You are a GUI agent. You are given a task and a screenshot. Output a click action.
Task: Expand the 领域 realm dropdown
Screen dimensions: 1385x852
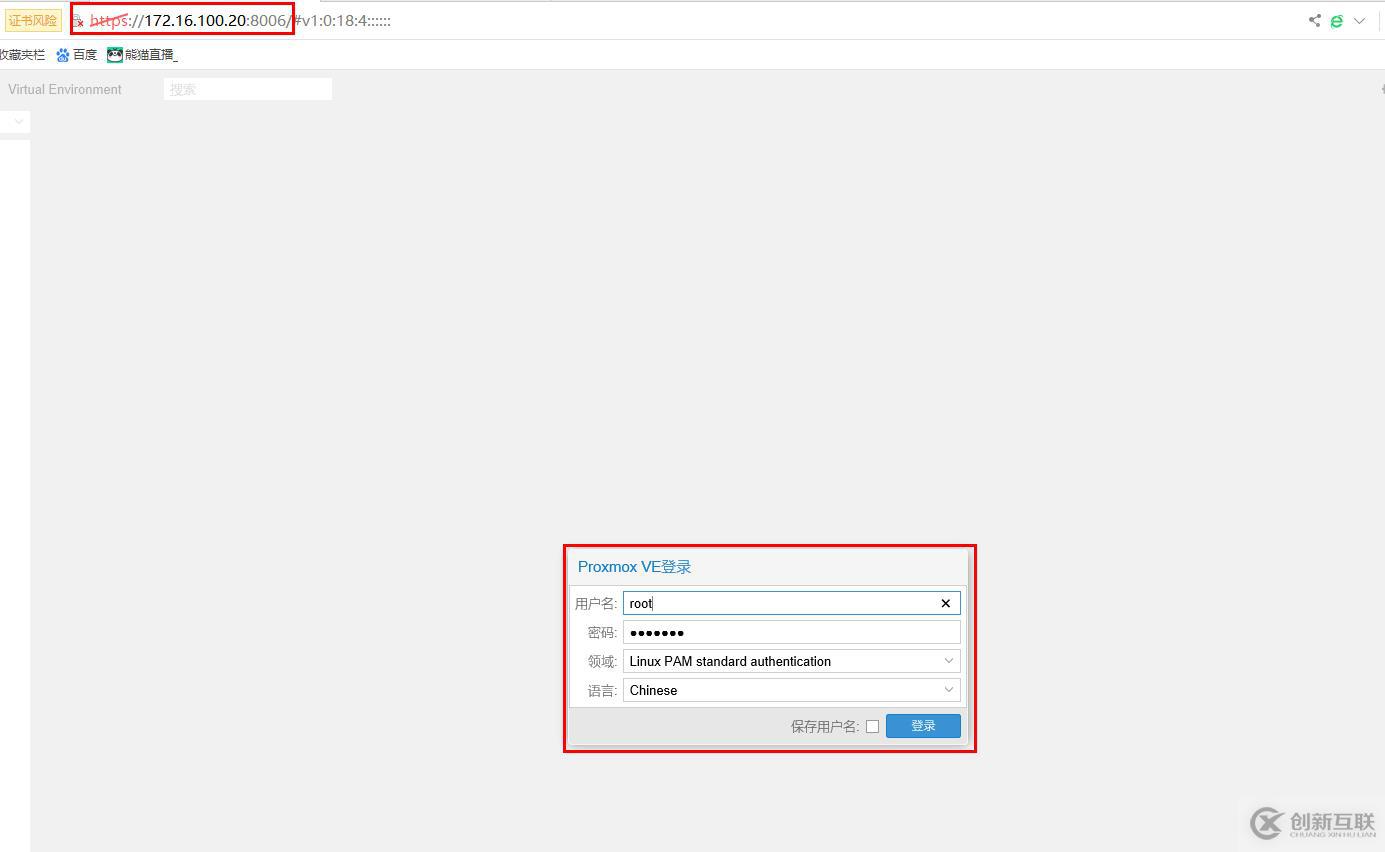click(x=948, y=661)
